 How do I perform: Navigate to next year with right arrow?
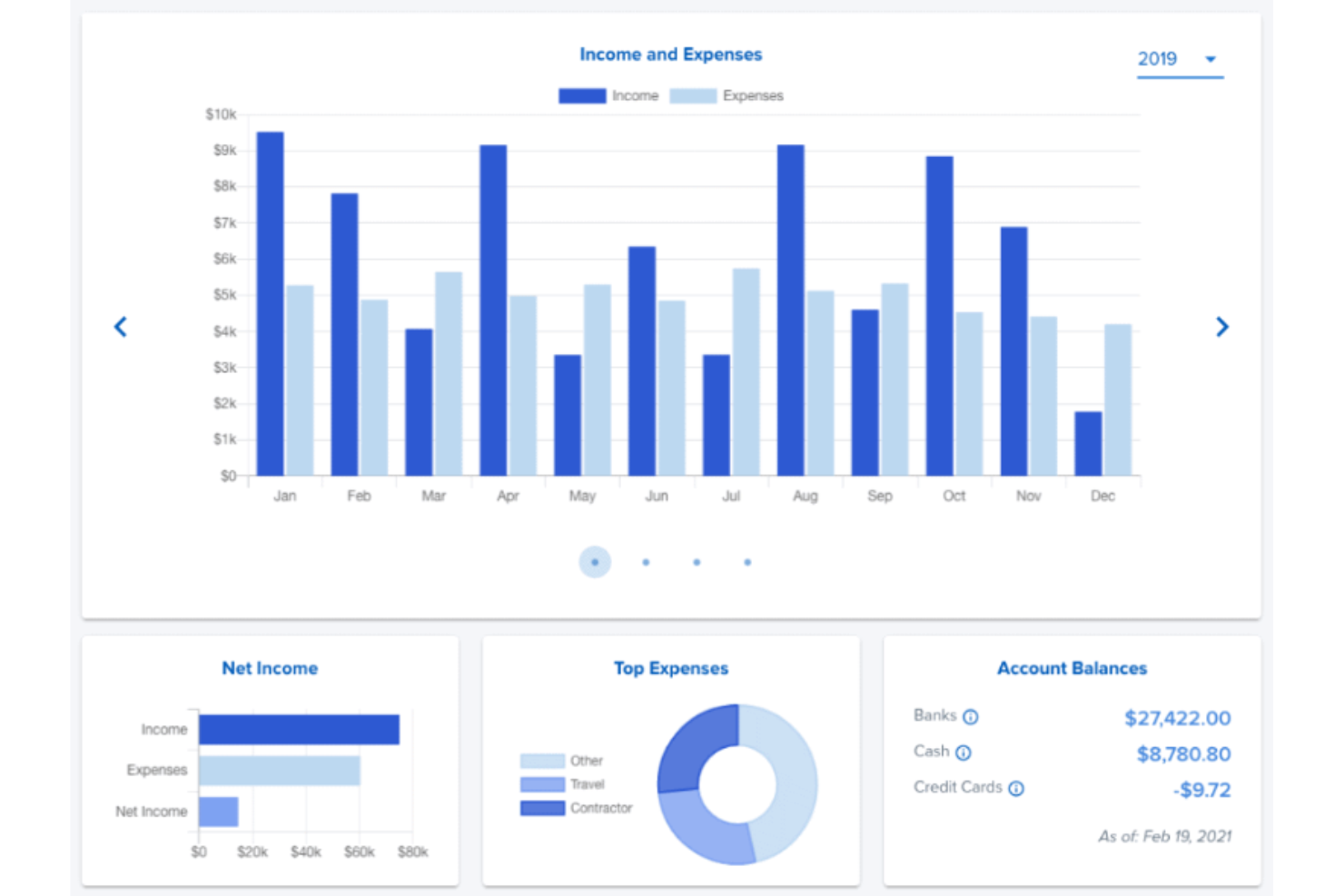[x=1222, y=327]
